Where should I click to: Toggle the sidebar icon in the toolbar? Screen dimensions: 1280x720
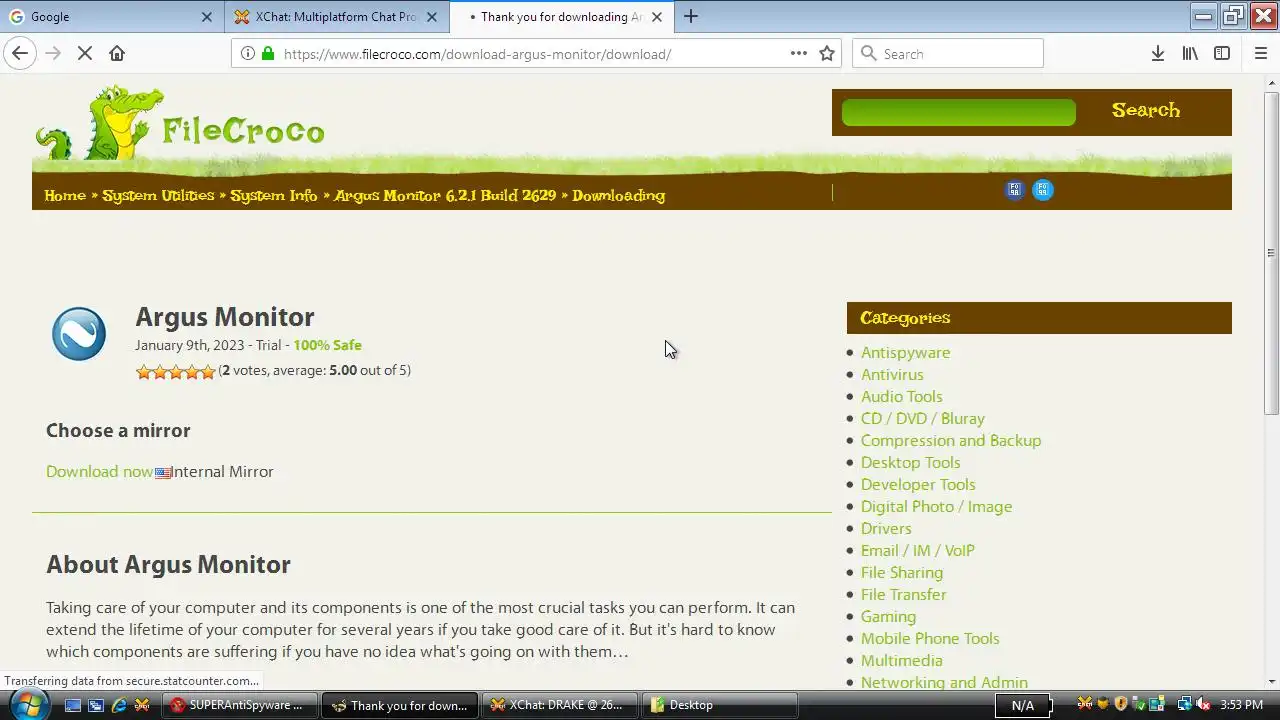pos(1222,53)
